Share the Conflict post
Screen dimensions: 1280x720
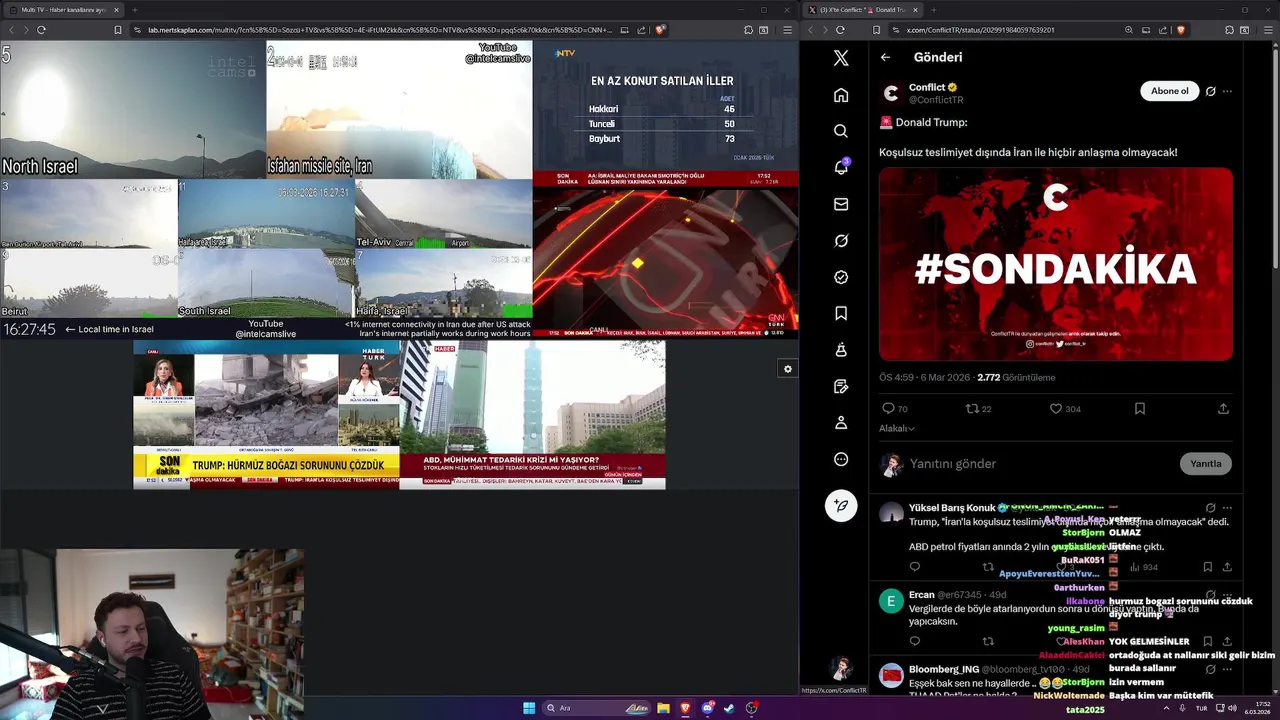pos(1223,409)
